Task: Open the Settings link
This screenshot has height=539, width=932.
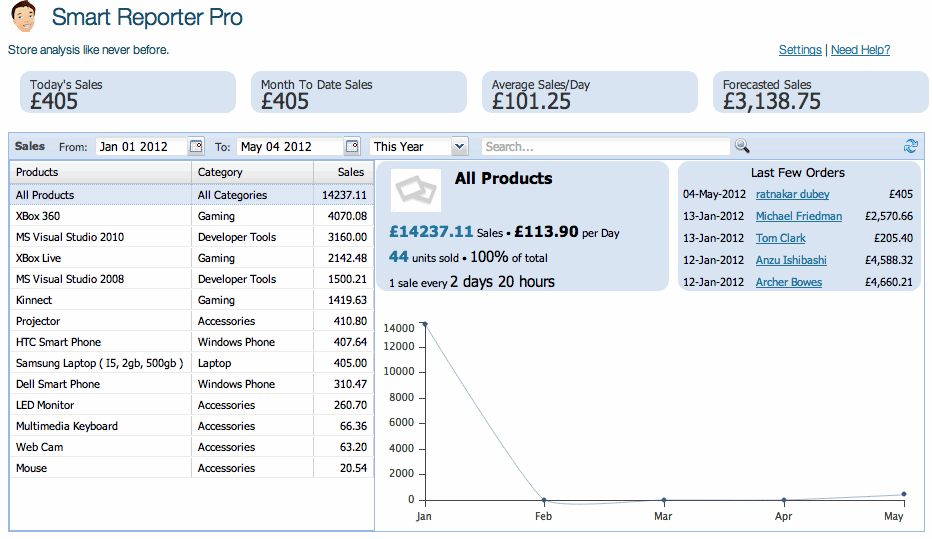Action: point(800,50)
